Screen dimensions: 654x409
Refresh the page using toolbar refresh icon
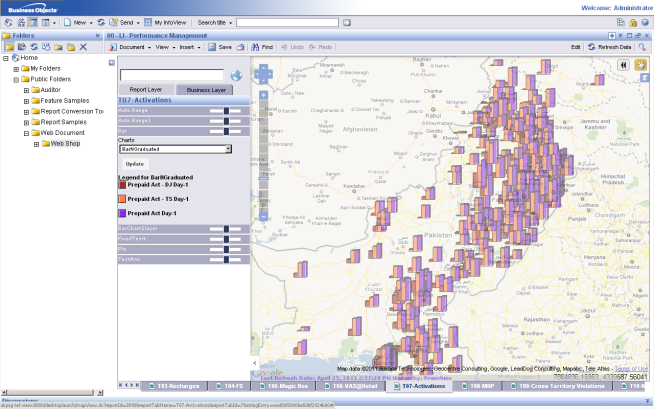click(101, 23)
